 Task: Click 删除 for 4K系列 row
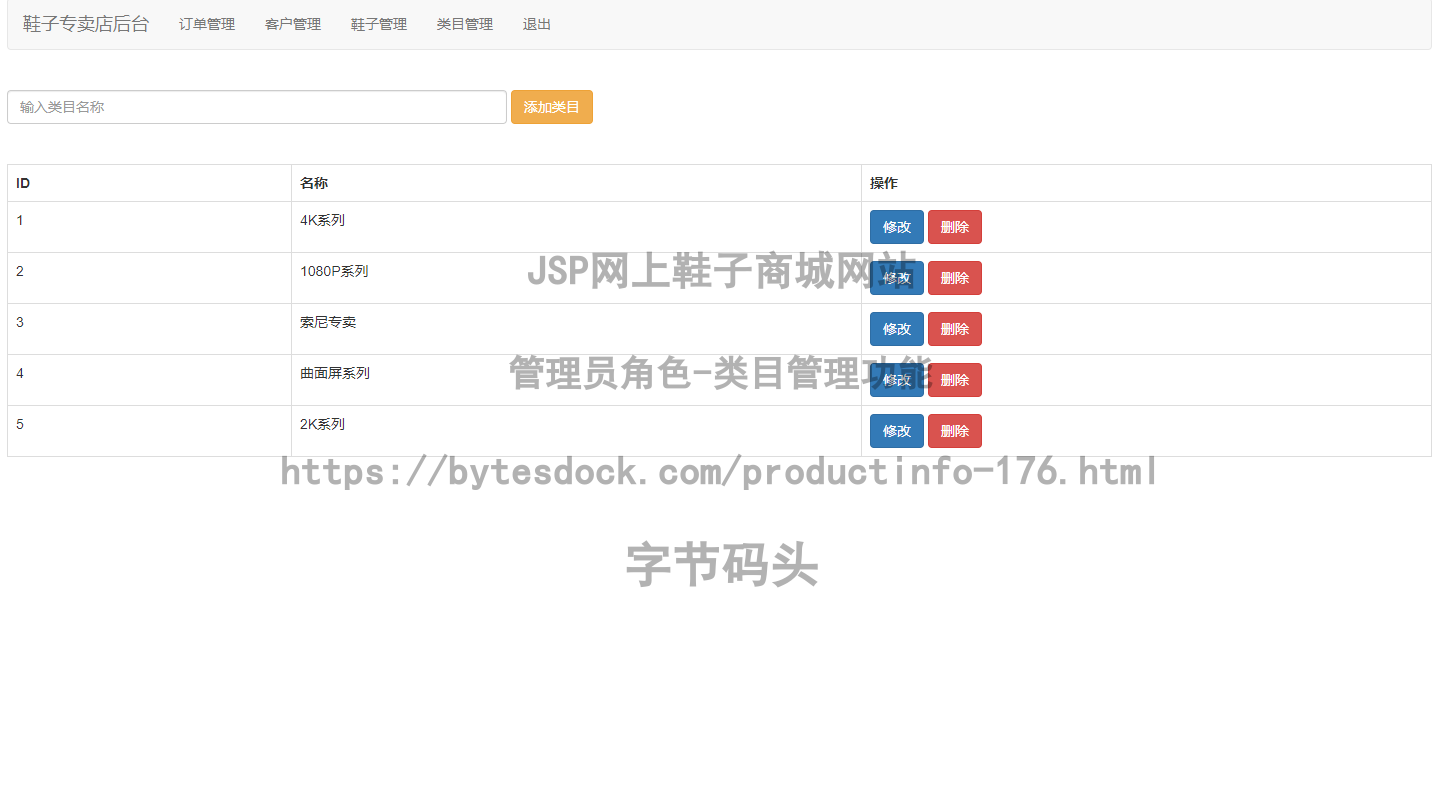955,227
